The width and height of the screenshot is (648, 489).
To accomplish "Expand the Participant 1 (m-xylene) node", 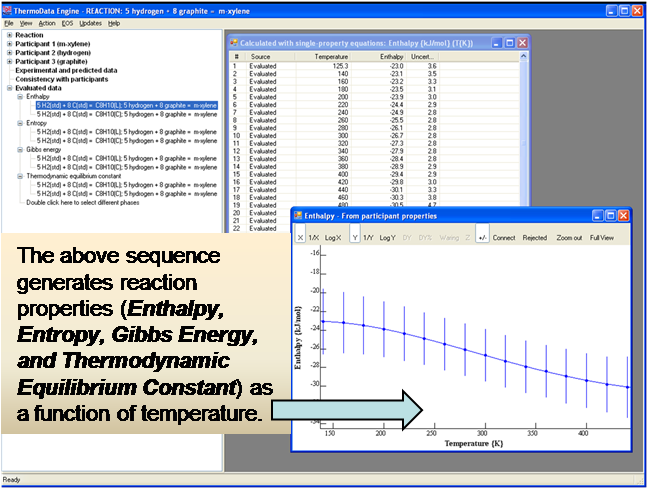I will pos(10,44).
